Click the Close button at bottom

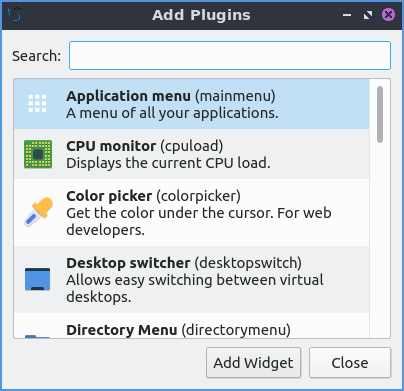(350, 363)
